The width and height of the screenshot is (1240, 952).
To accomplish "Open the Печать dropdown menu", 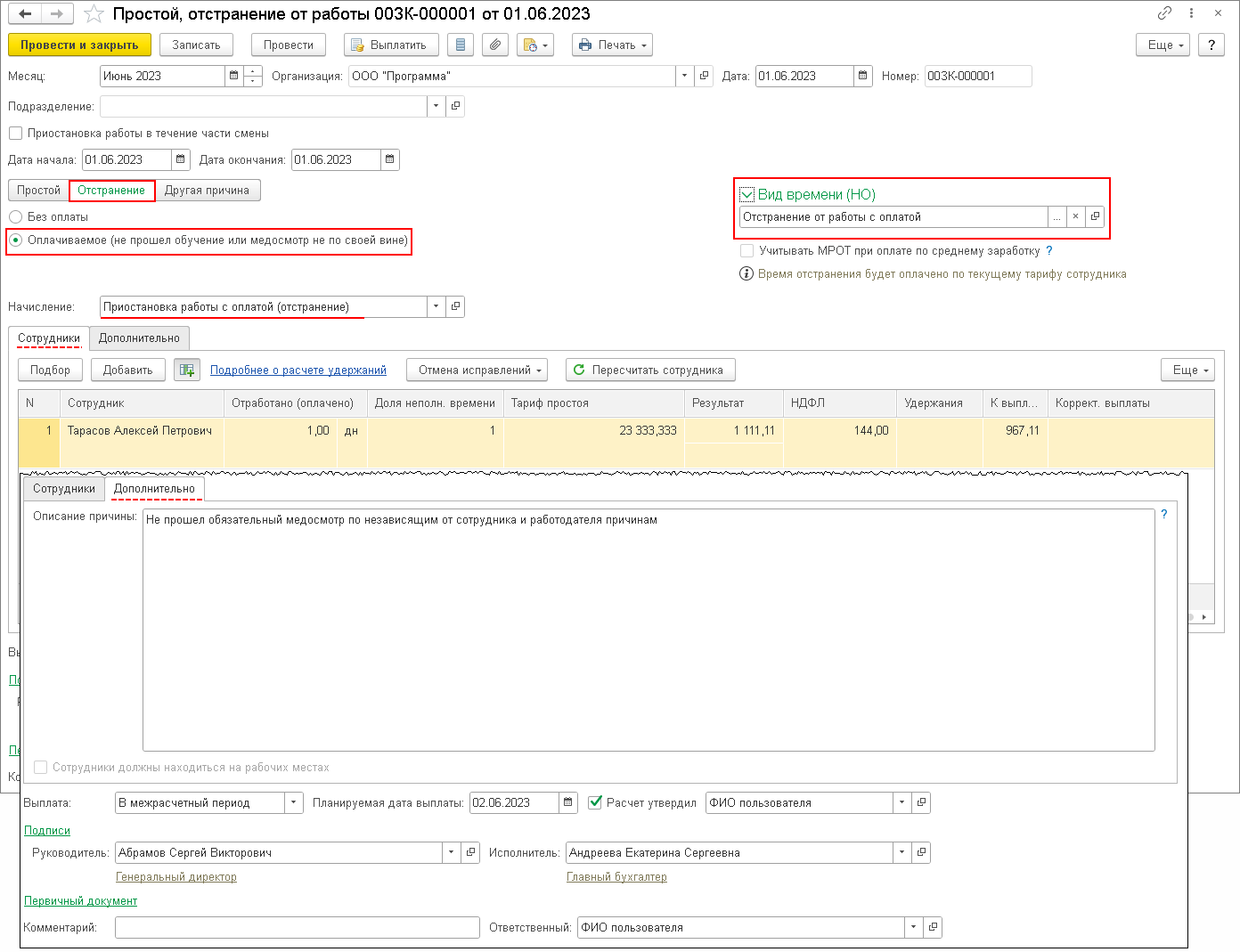I will [x=612, y=45].
